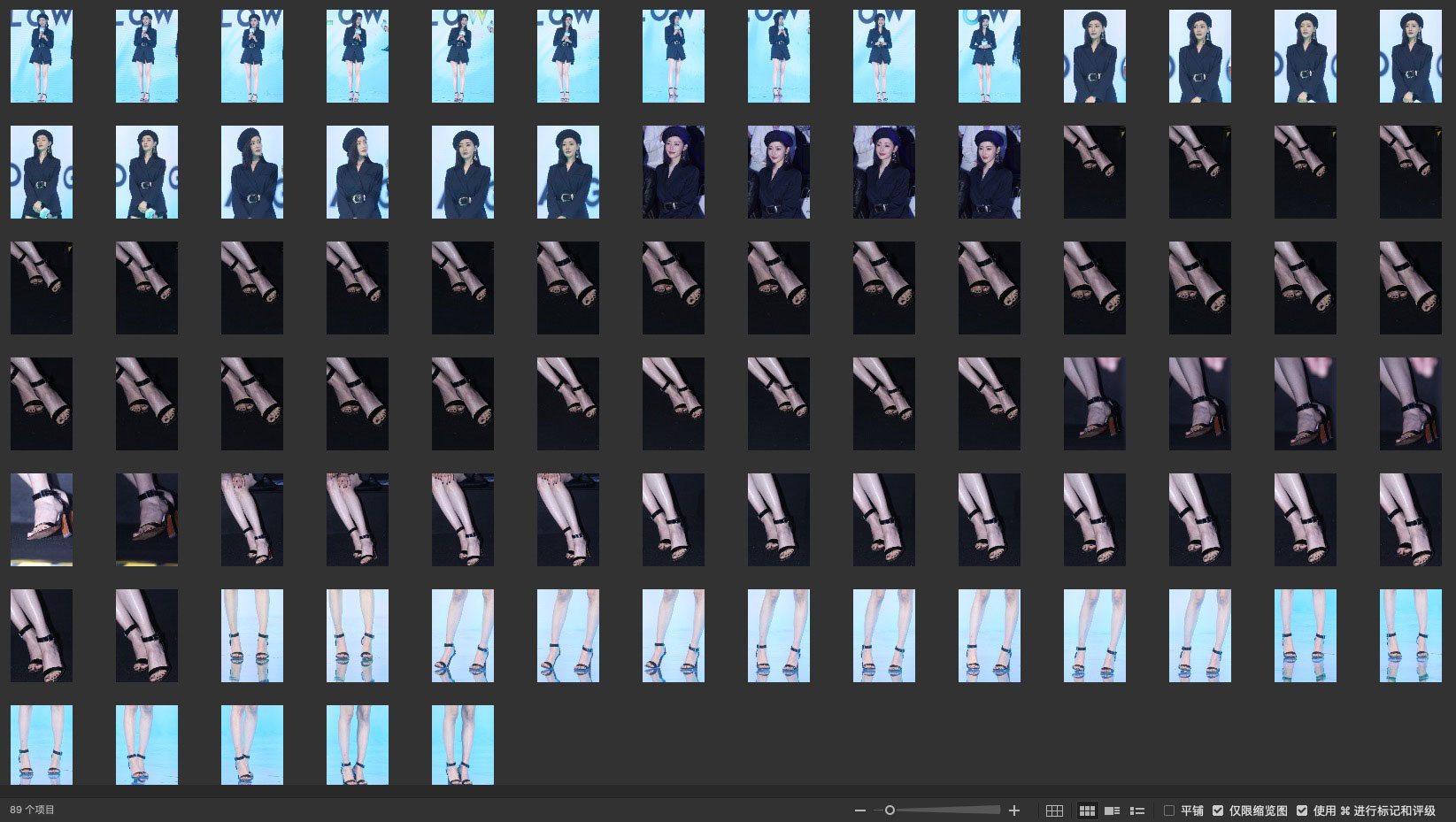Viewport: 1456px width, 822px height.
Task: Click the plus icon to enlarge thumbnails
Action: 1014,810
